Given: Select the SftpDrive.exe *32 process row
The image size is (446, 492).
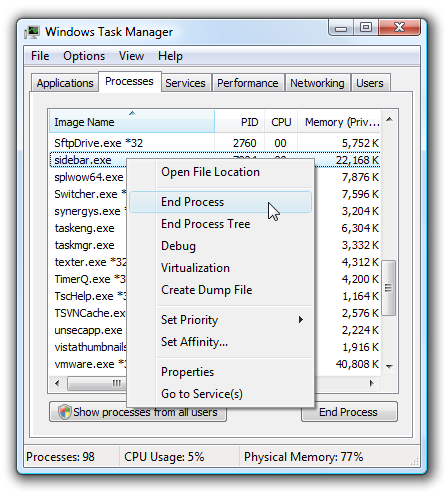Looking at the screenshot, I should click(215, 143).
